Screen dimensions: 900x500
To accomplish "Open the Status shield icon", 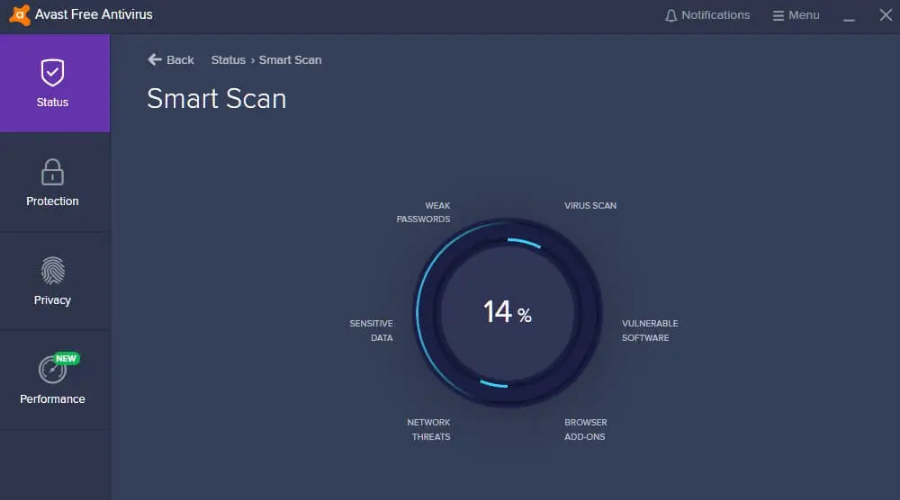I will tap(52, 72).
